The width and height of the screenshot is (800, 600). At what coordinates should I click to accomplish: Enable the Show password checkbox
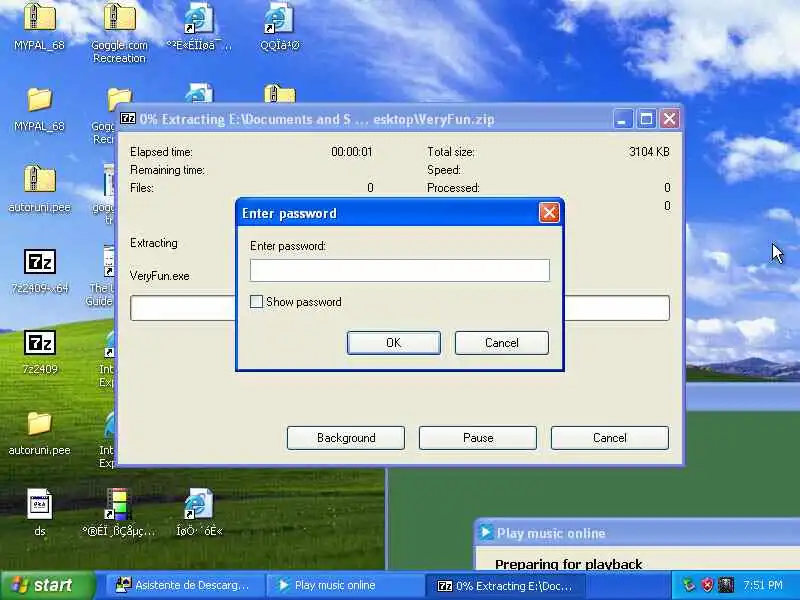tap(256, 302)
